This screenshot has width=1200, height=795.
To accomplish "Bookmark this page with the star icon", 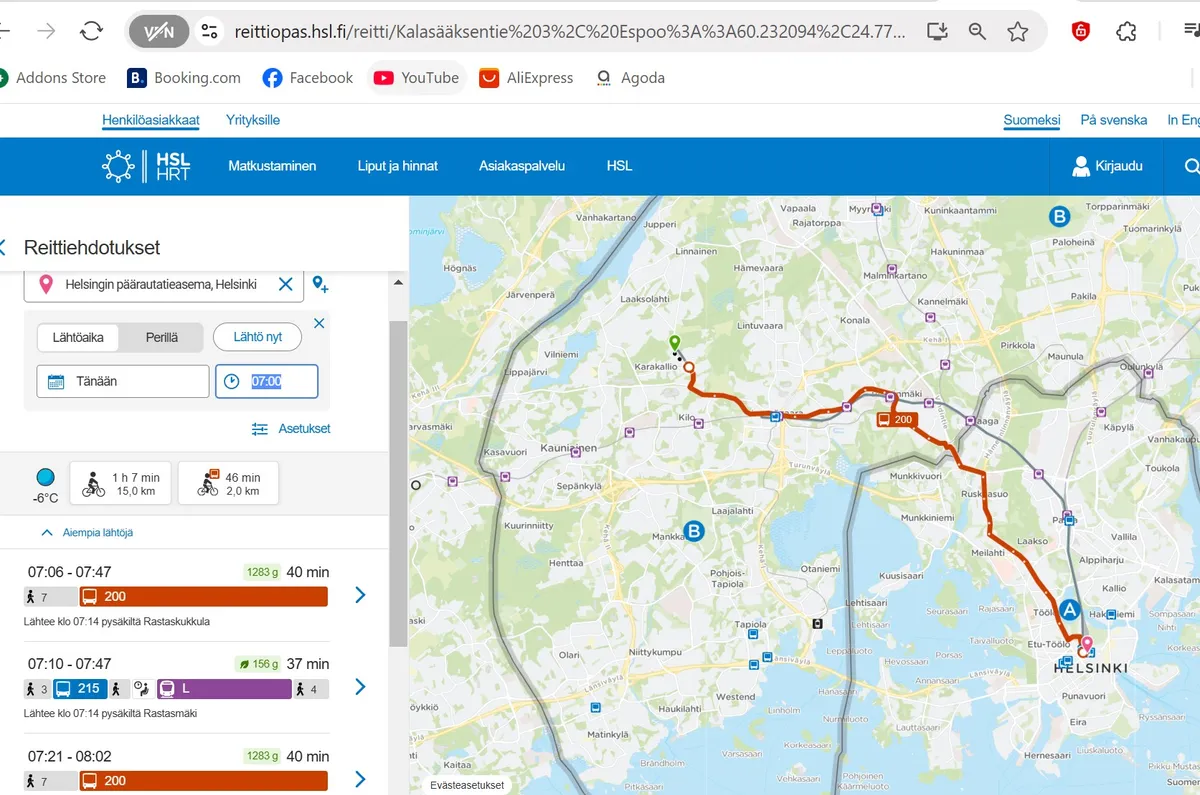I will [x=1018, y=32].
